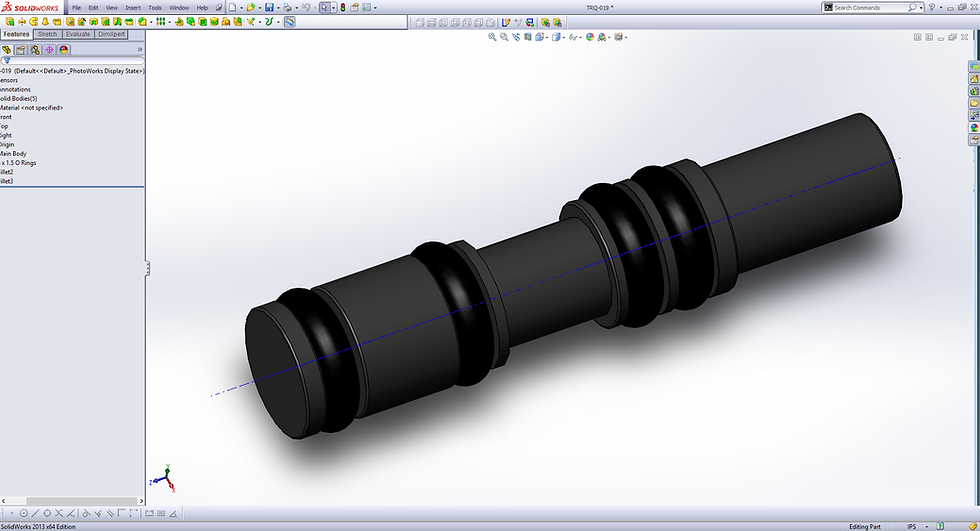Open the DimXpertManager crosshair panel tab
Image resolution: width=980 pixels, height=531 pixels.
coord(49,49)
